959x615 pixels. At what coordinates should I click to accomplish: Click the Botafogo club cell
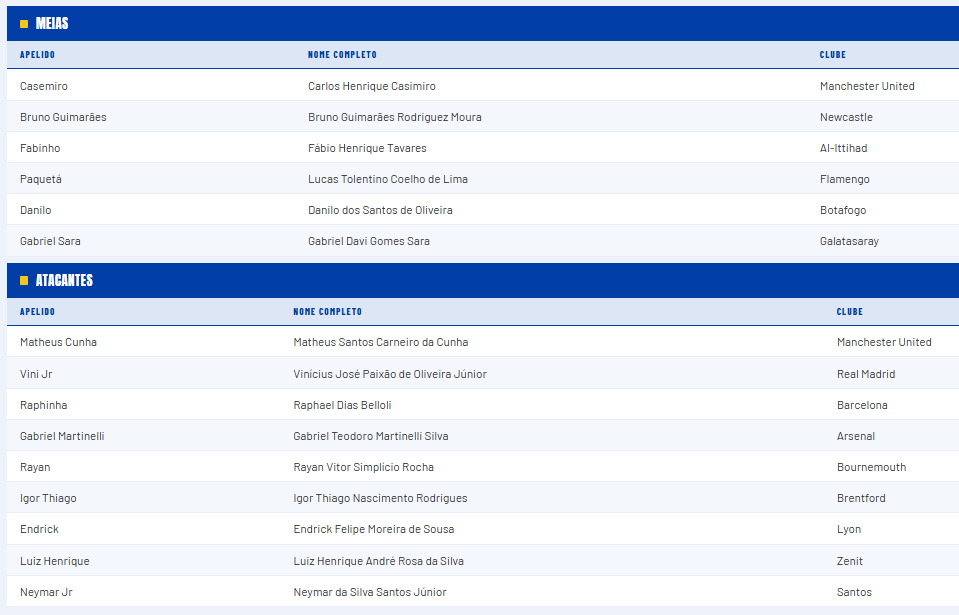[843, 210]
